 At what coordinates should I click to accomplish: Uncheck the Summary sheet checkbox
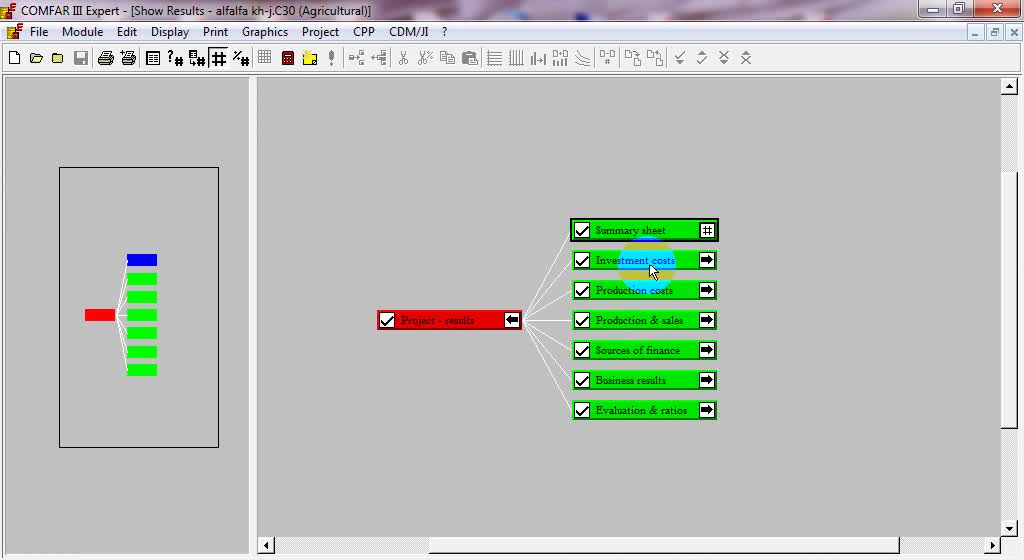coord(582,231)
